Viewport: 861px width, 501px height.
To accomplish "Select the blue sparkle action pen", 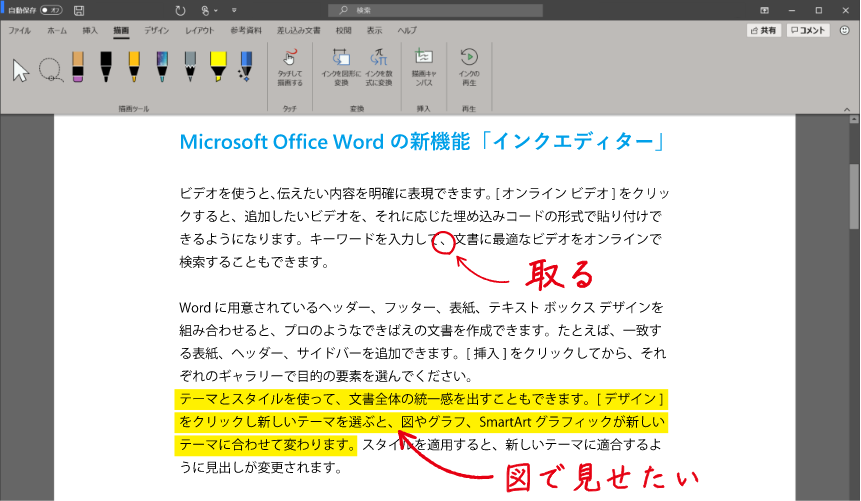I will pyautogui.click(x=245, y=66).
